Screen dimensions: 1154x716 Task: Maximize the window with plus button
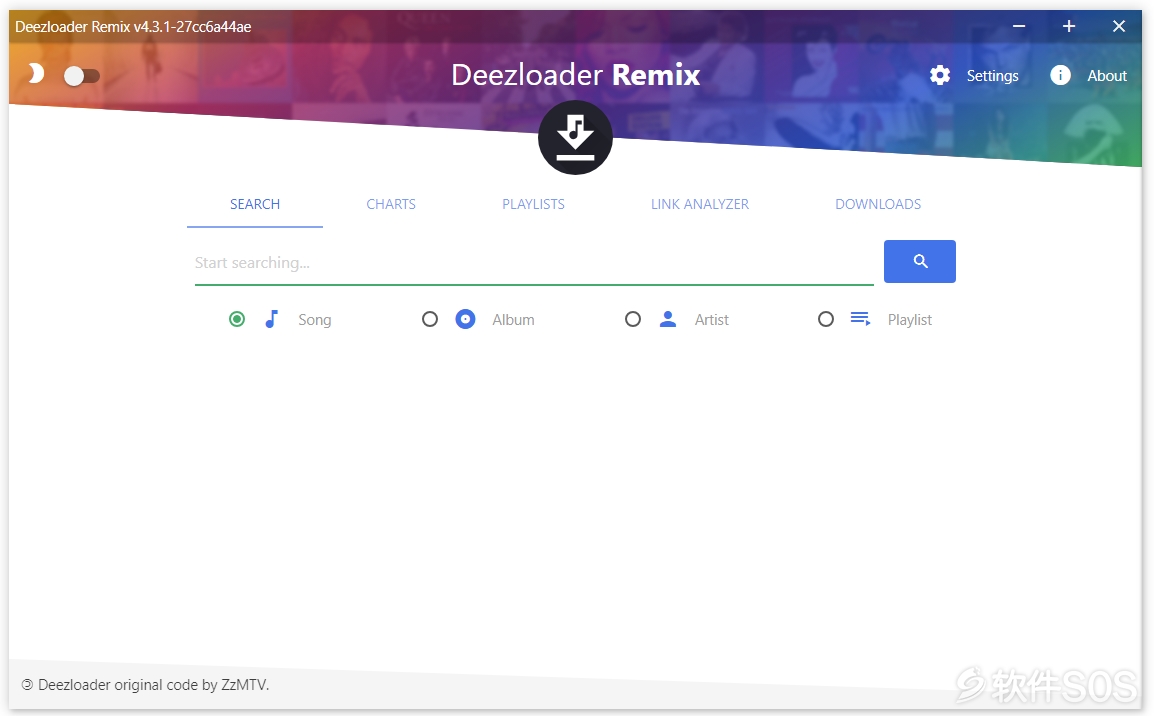click(x=1069, y=26)
